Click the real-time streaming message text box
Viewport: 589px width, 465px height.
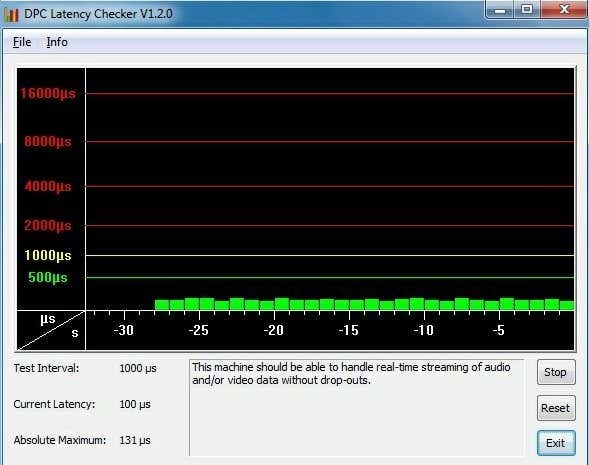point(356,408)
